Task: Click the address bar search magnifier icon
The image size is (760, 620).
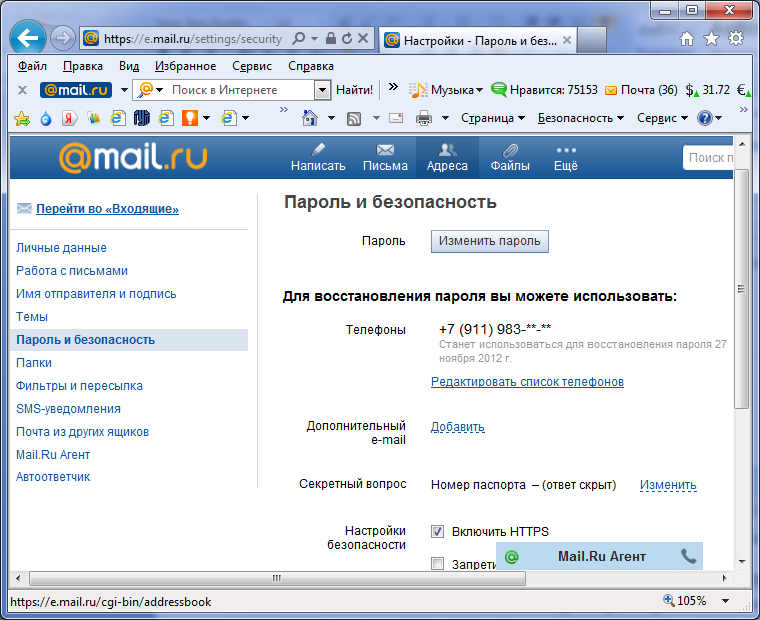Action: 299,38
